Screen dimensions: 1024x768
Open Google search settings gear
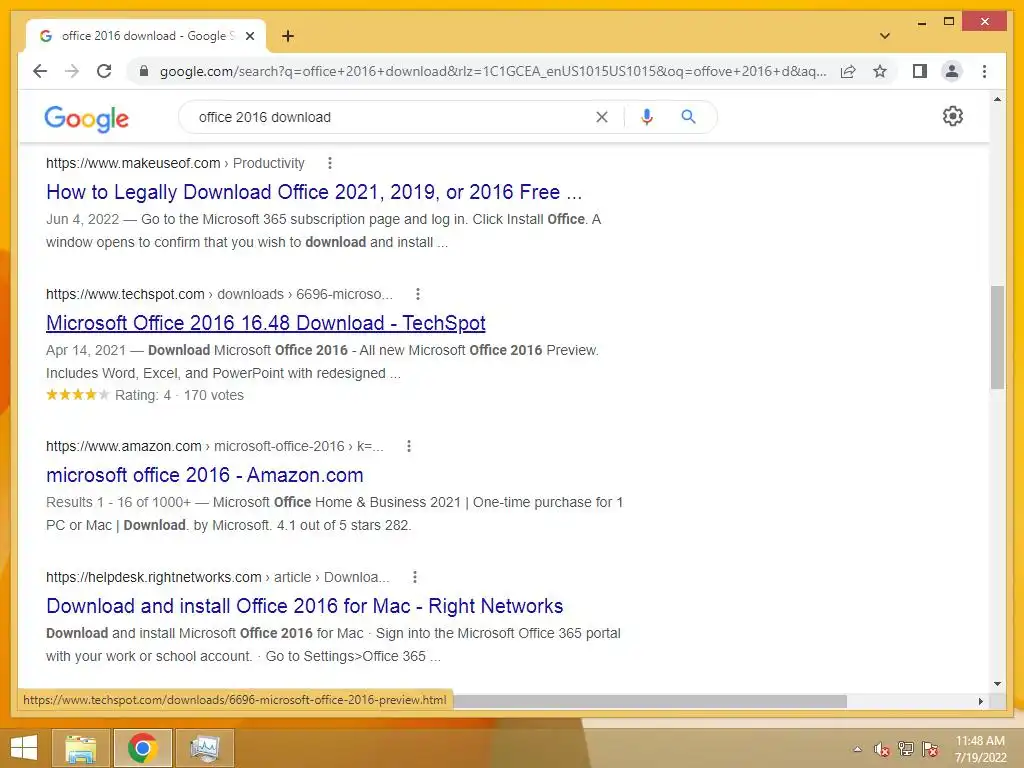(x=953, y=116)
